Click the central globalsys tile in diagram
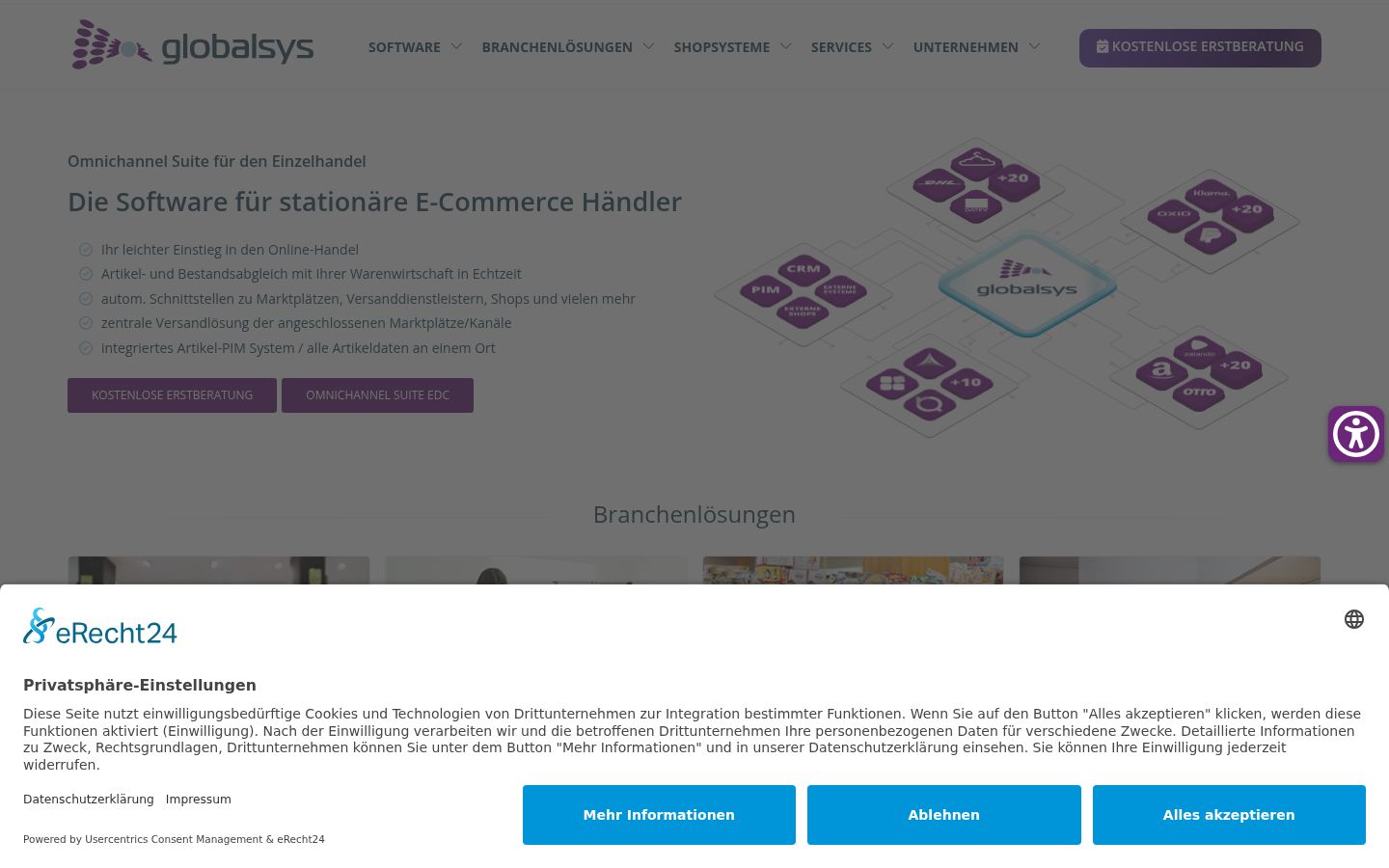Viewport: 1389px width, 868px height. point(1027,284)
